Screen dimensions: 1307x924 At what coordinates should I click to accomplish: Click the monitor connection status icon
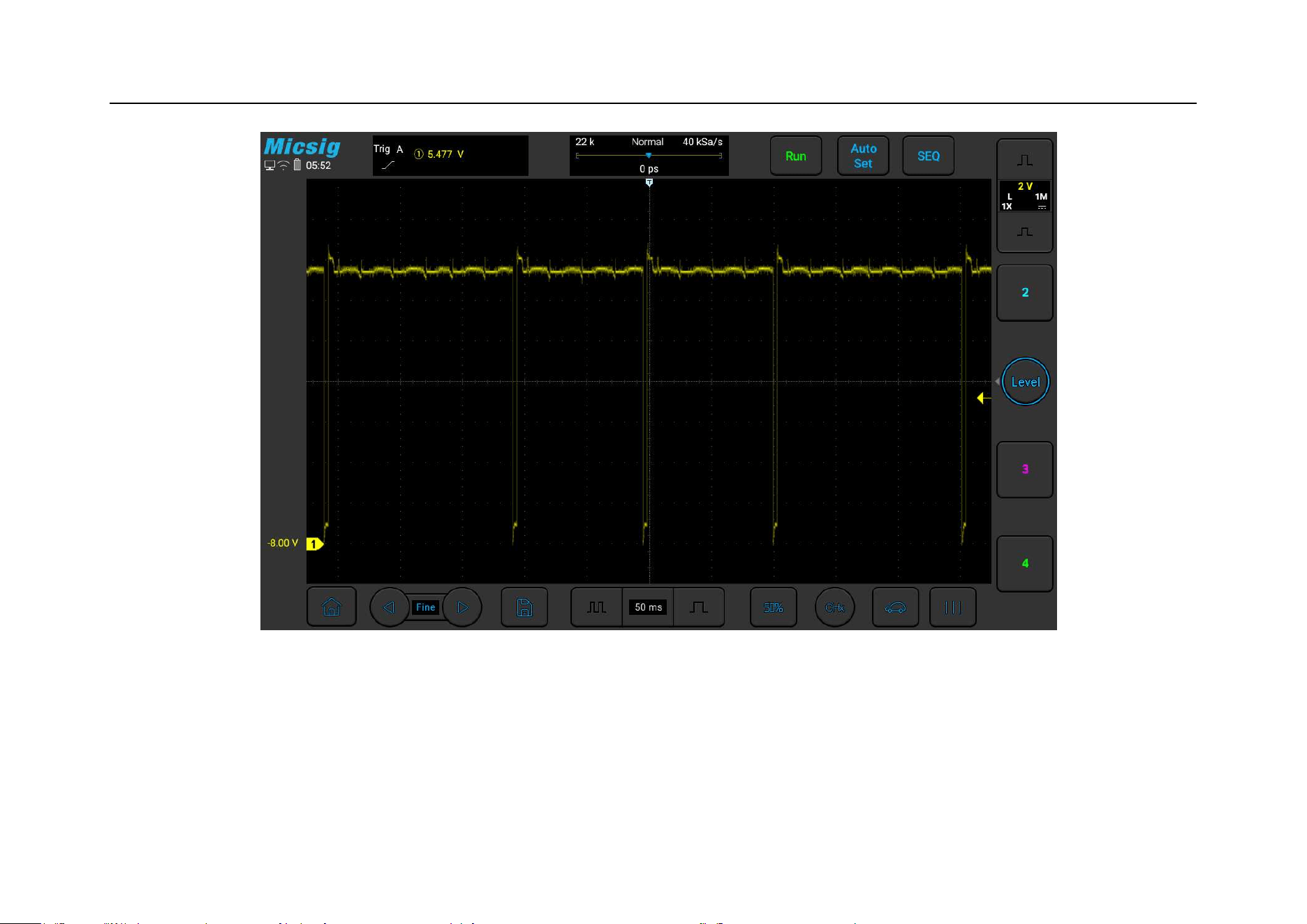pos(269,165)
